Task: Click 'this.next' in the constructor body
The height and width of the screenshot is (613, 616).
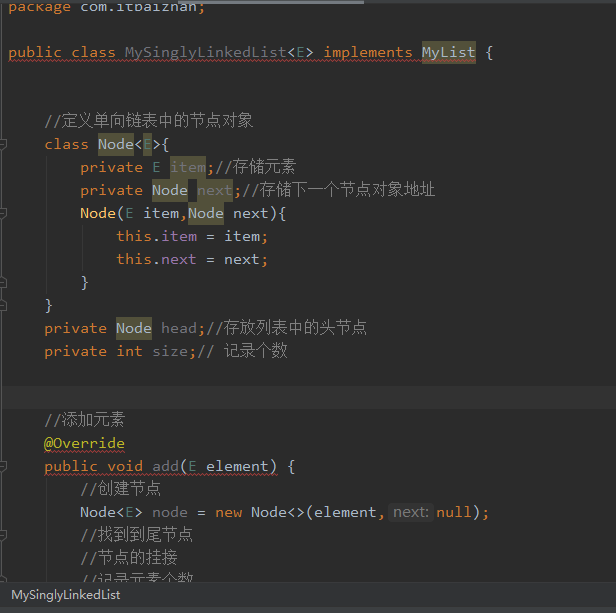Action: pos(156,260)
